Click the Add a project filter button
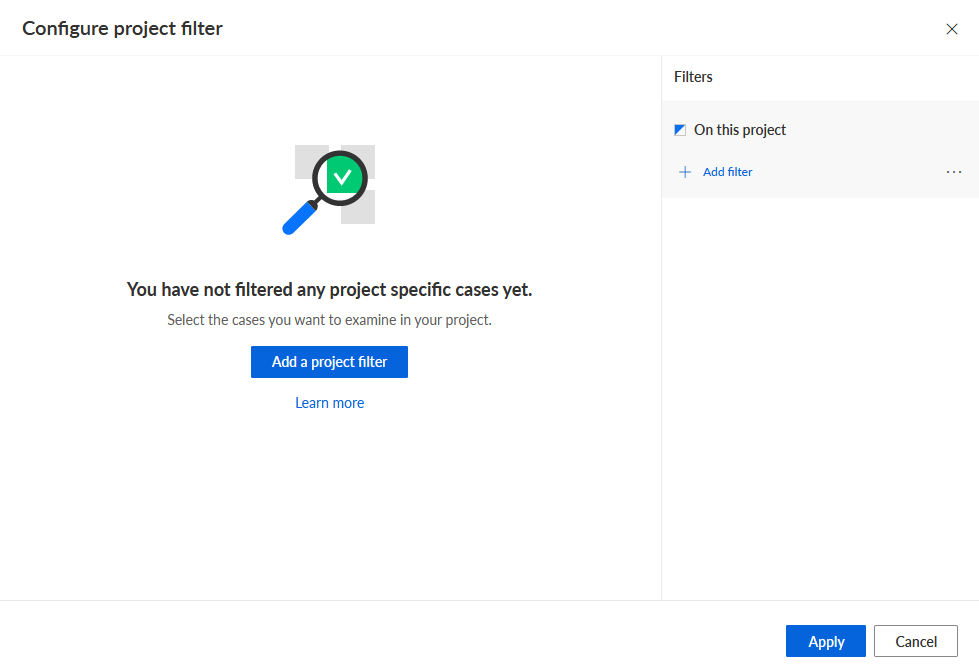Image resolution: width=979 pixels, height=670 pixels. (329, 362)
